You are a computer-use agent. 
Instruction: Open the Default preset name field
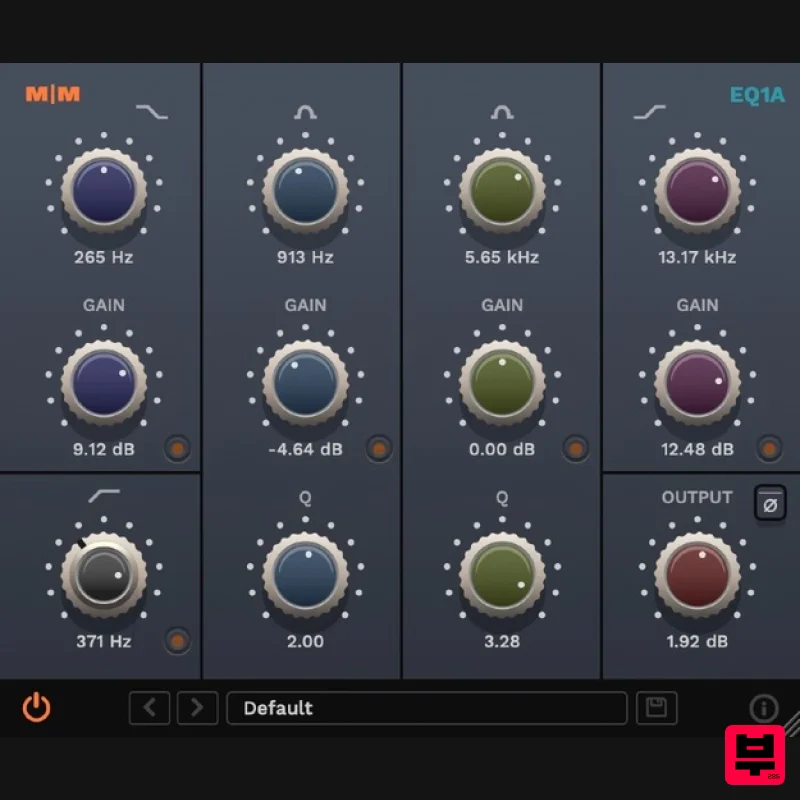coord(428,708)
